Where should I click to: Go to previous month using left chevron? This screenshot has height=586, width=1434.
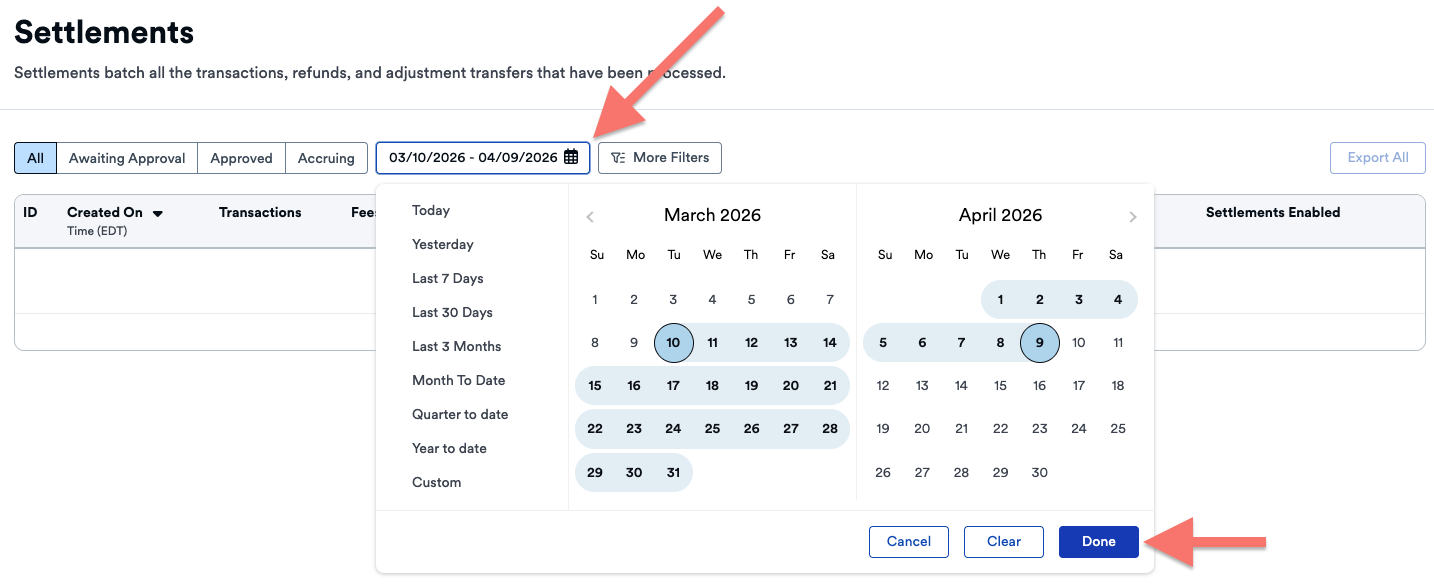(590, 217)
